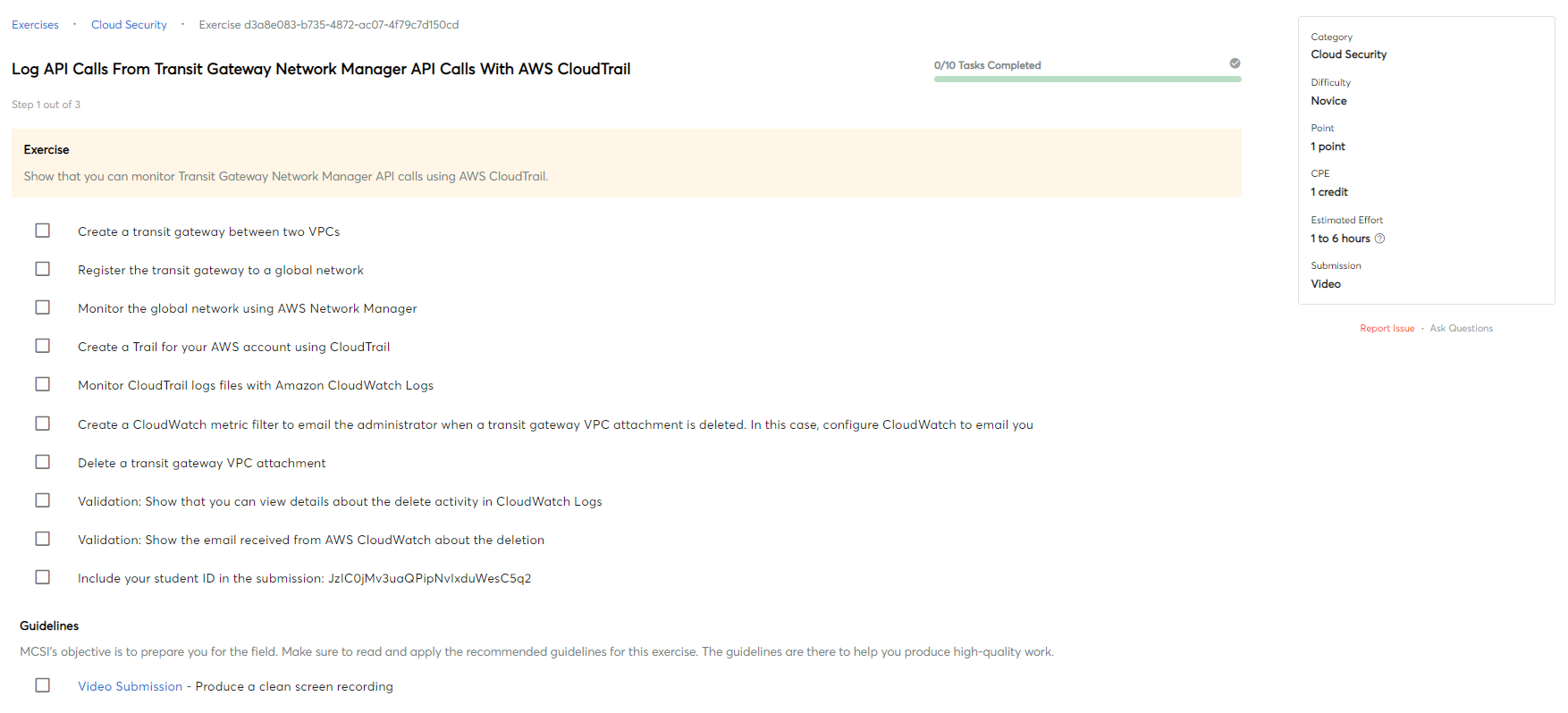The image size is (1568, 713).
Task: Open the Estimated Effort help icon
Action: pyautogui.click(x=1380, y=239)
